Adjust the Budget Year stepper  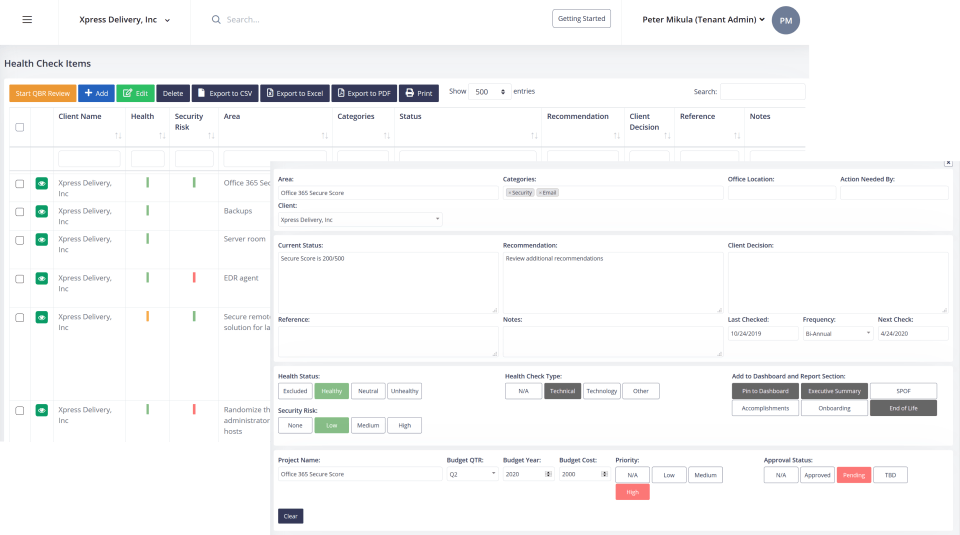pos(548,474)
